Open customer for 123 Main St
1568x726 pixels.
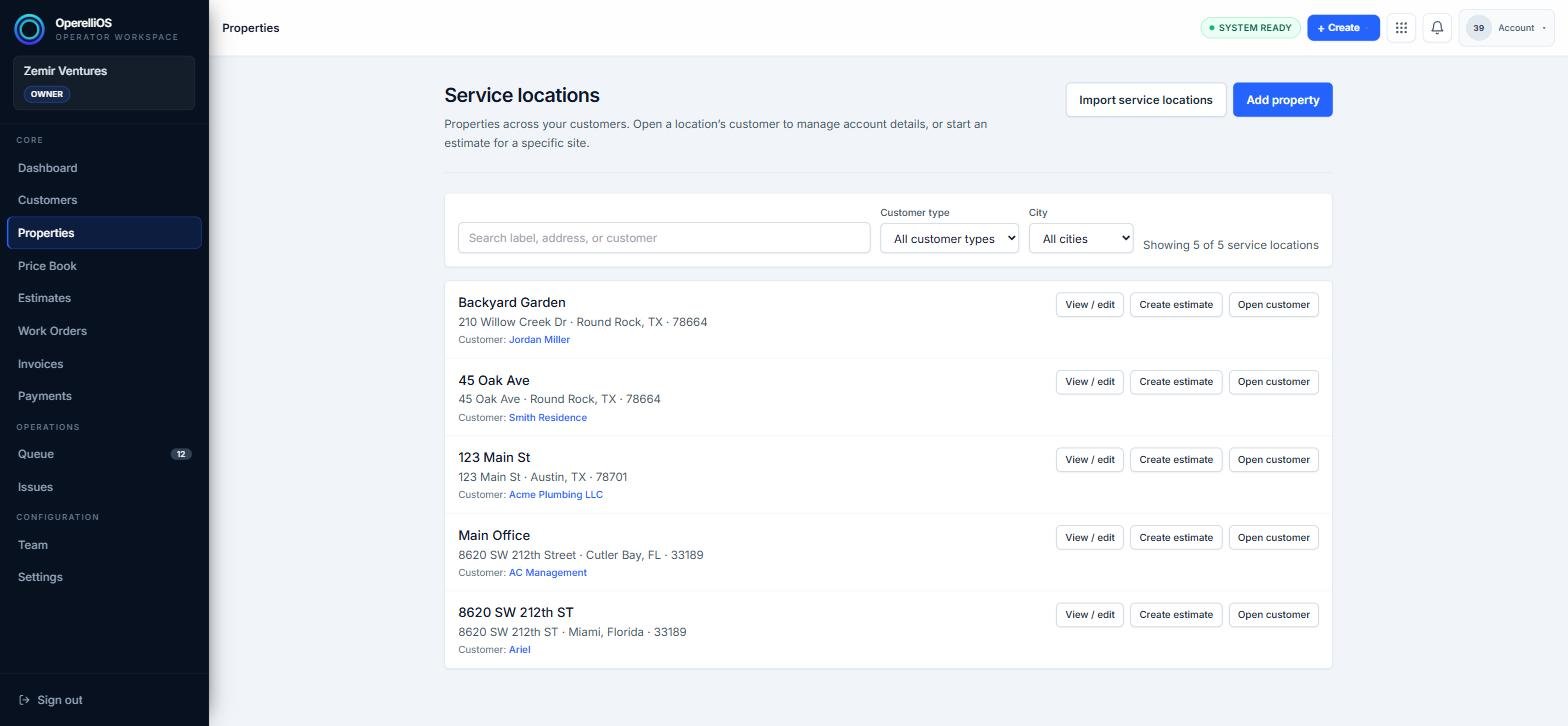1274,460
